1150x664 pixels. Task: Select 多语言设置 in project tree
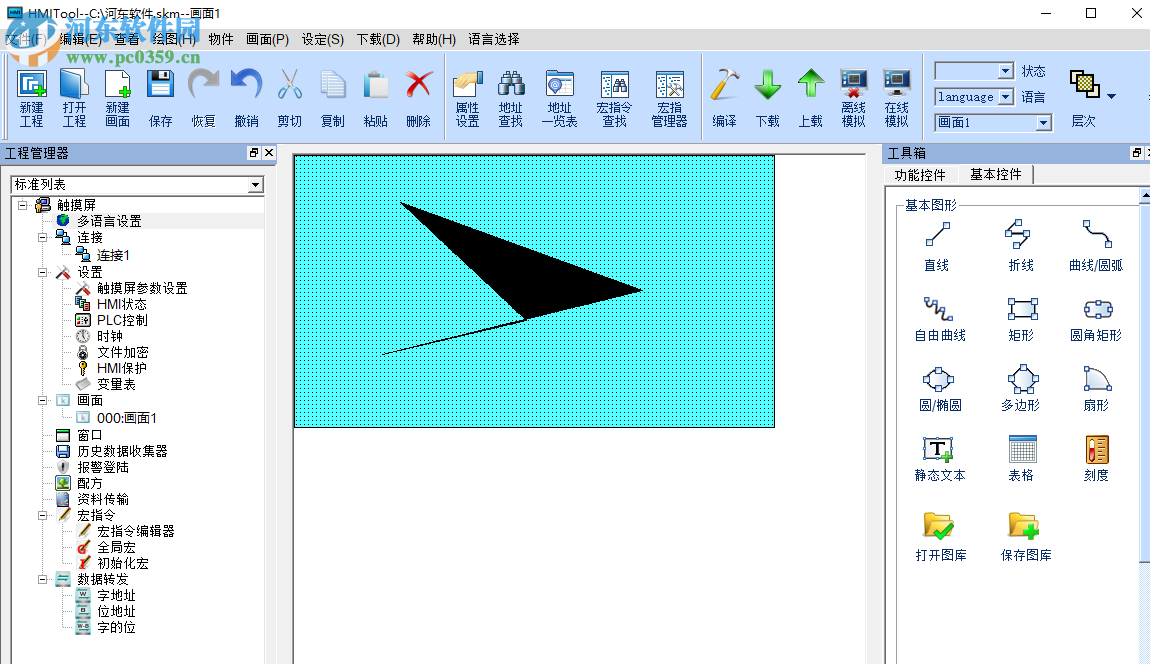tap(109, 221)
